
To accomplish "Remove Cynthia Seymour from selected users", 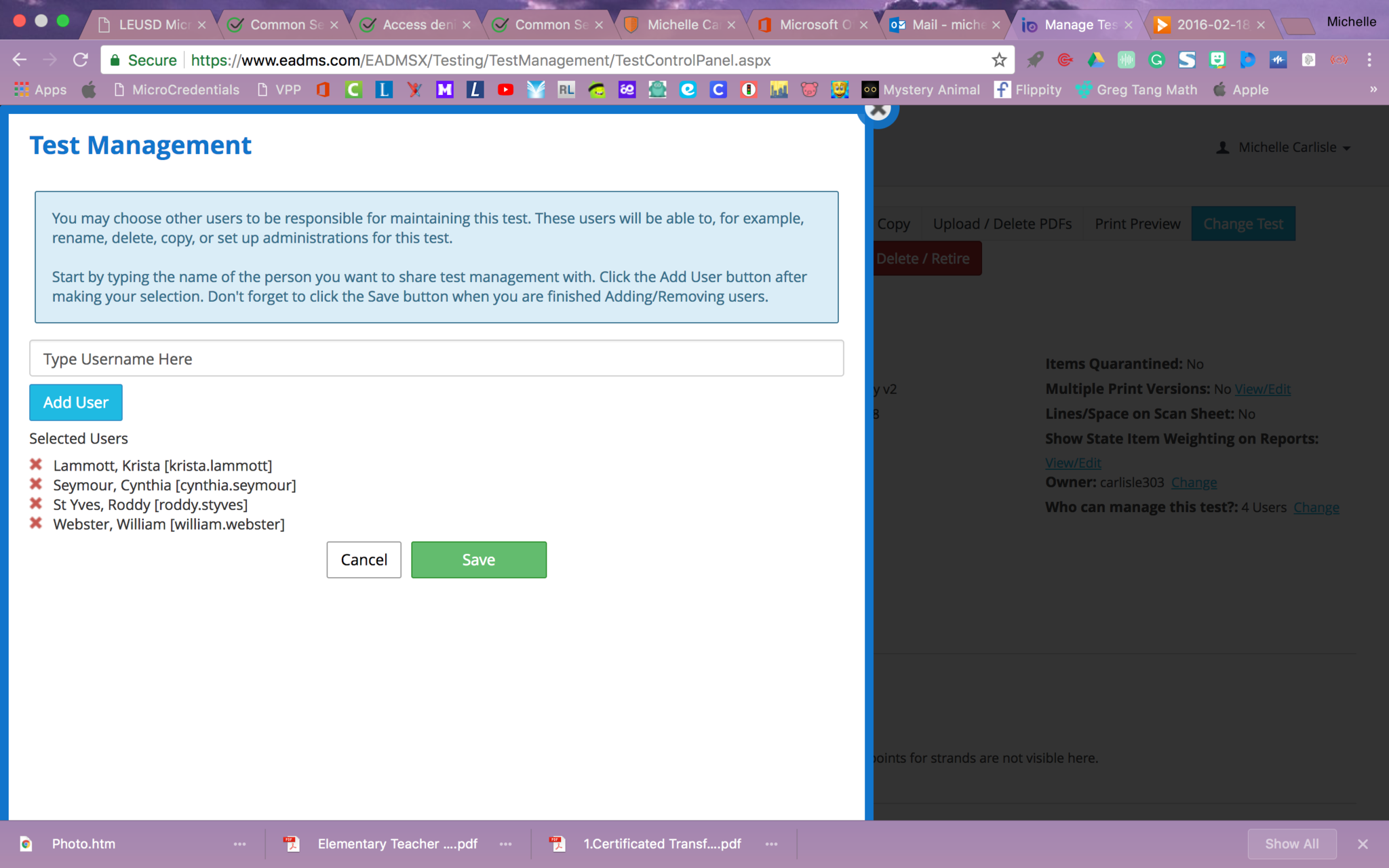I will click(x=36, y=484).
